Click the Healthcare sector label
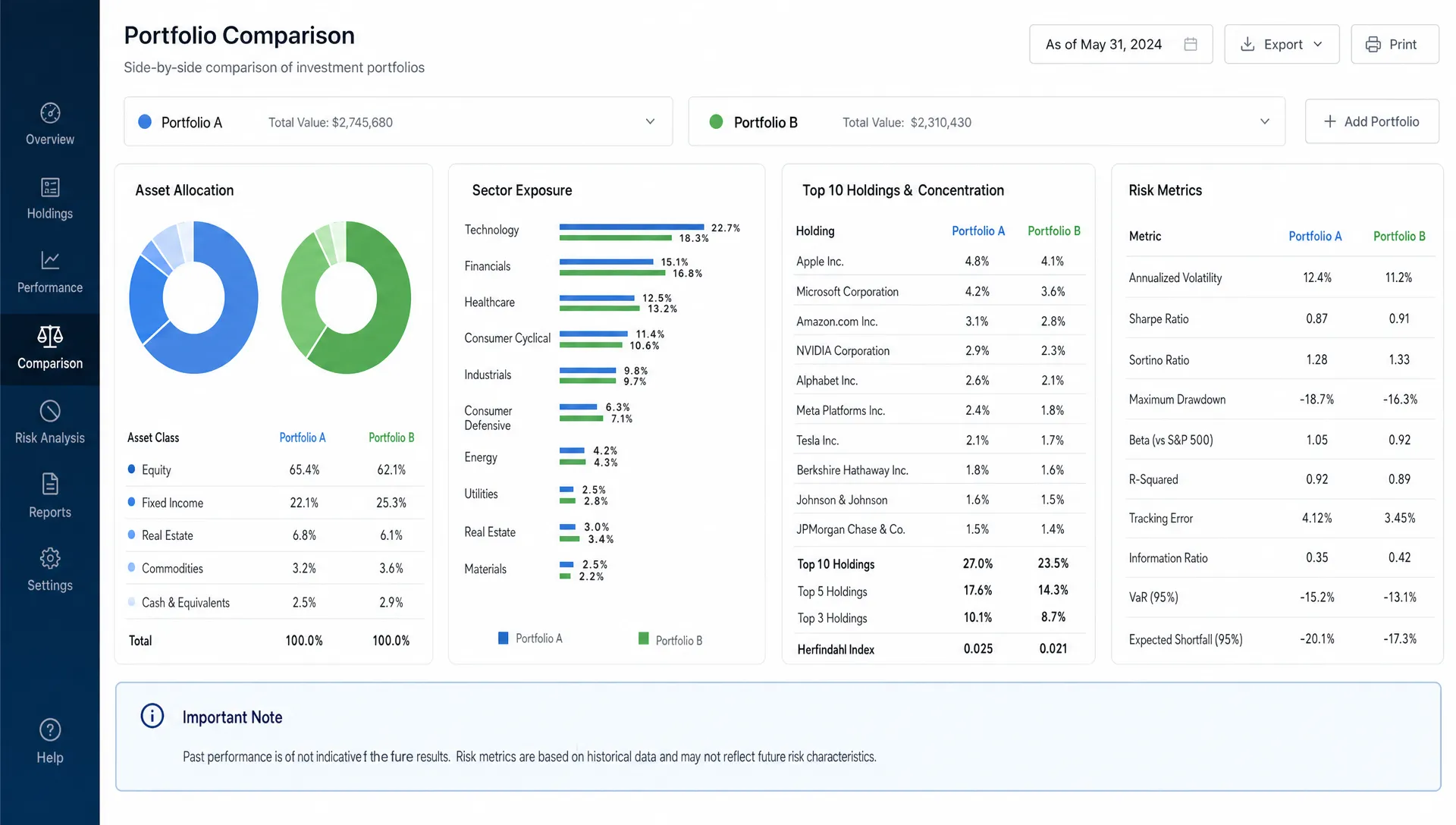Image resolution: width=1456 pixels, height=825 pixels. pos(489,302)
